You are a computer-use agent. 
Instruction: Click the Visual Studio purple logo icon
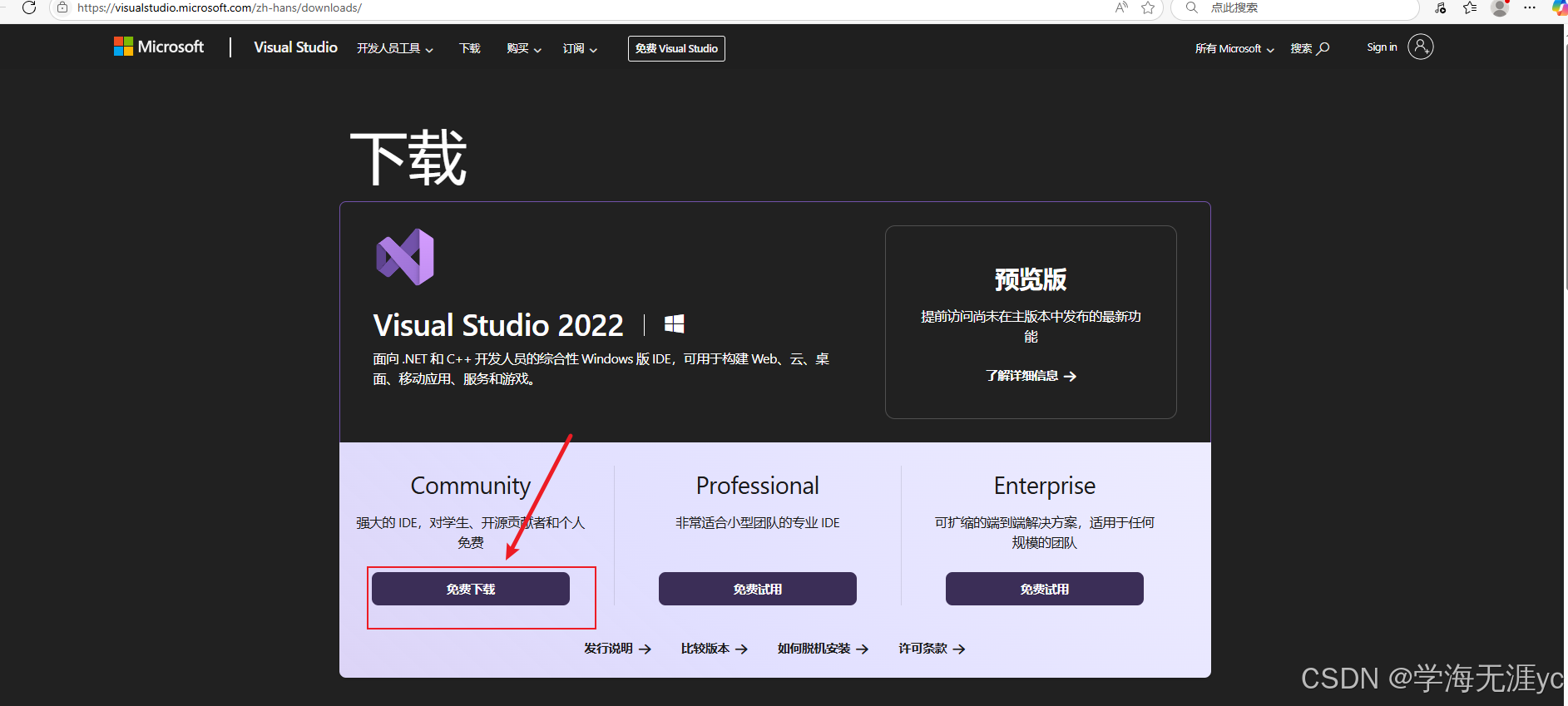[405, 257]
